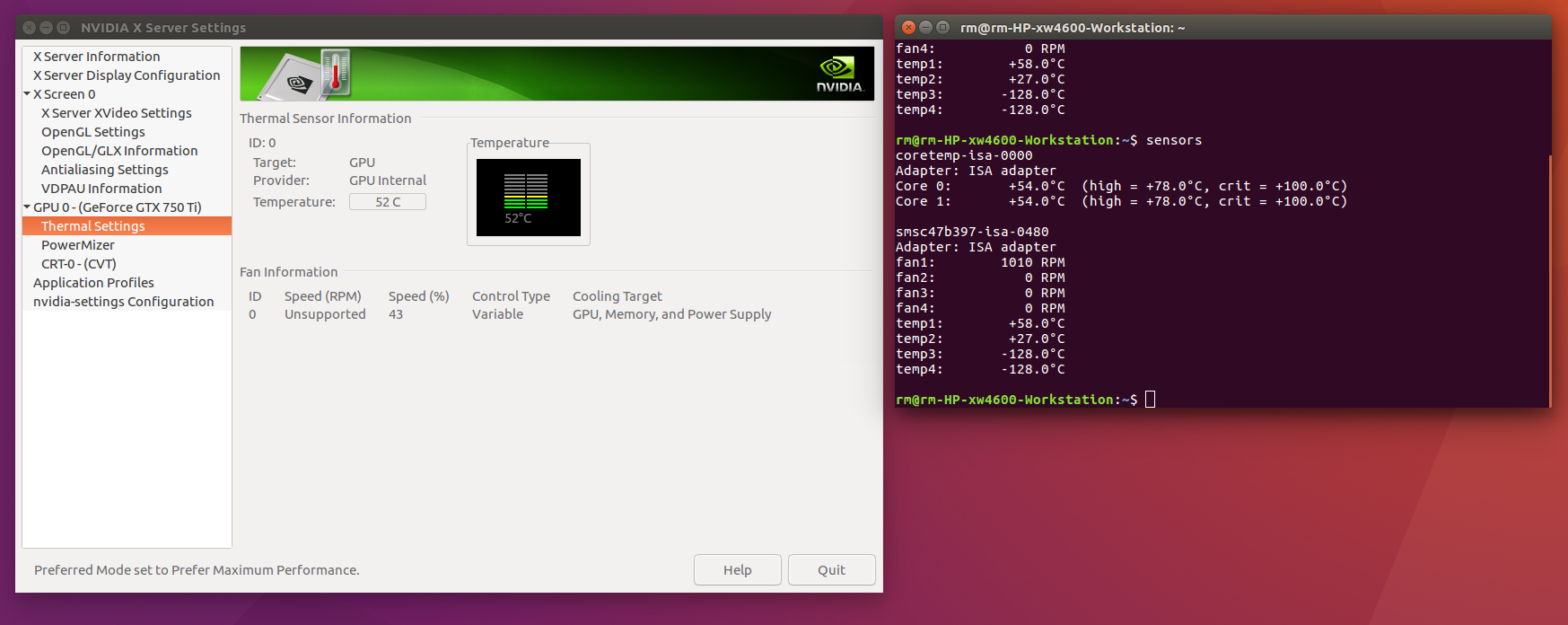The height and width of the screenshot is (625, 1568).
Task: Close the NVIDIA X Server Settings window
Action: pos(29,28)
